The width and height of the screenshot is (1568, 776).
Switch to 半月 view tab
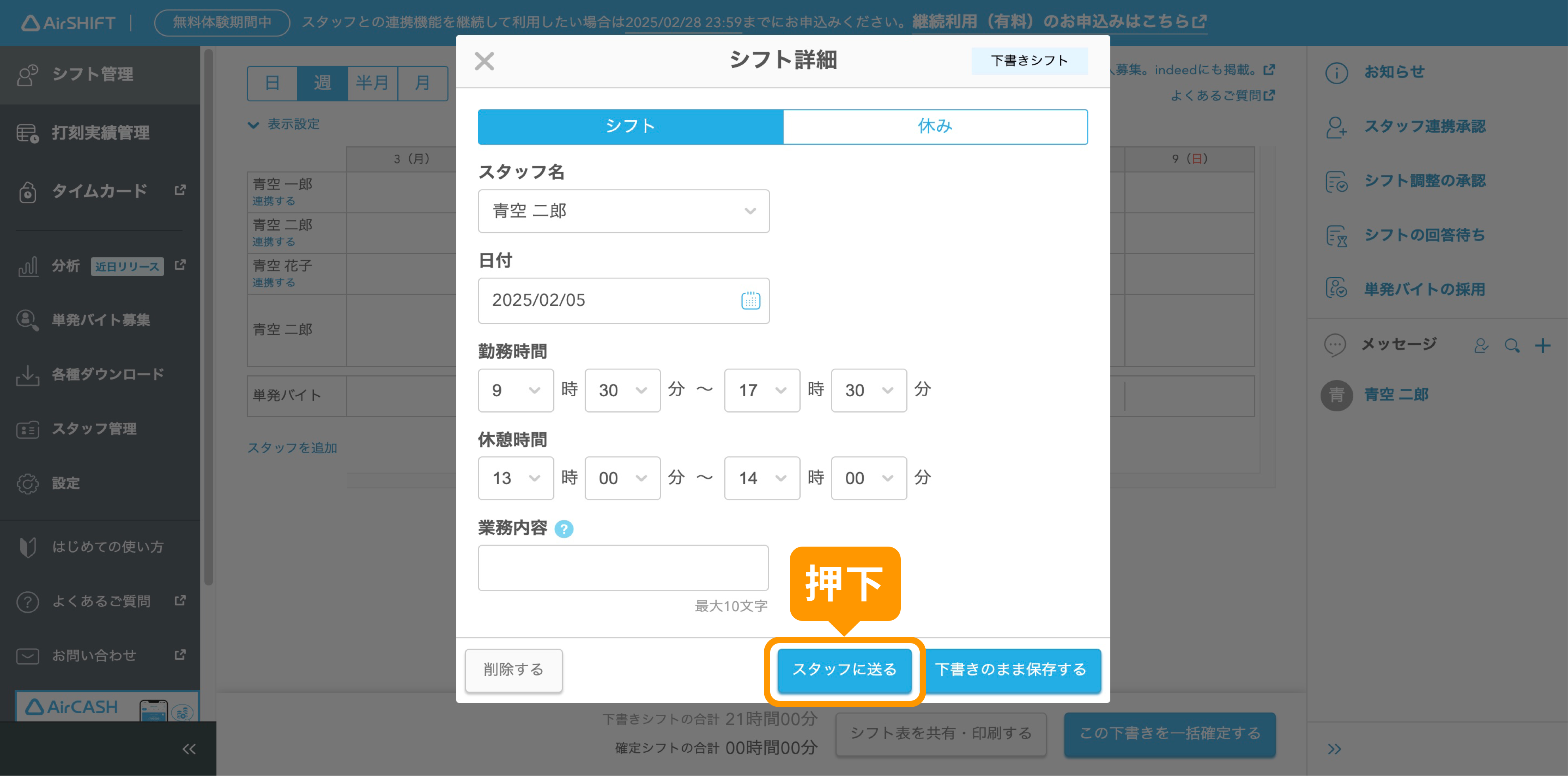point(372,83)
